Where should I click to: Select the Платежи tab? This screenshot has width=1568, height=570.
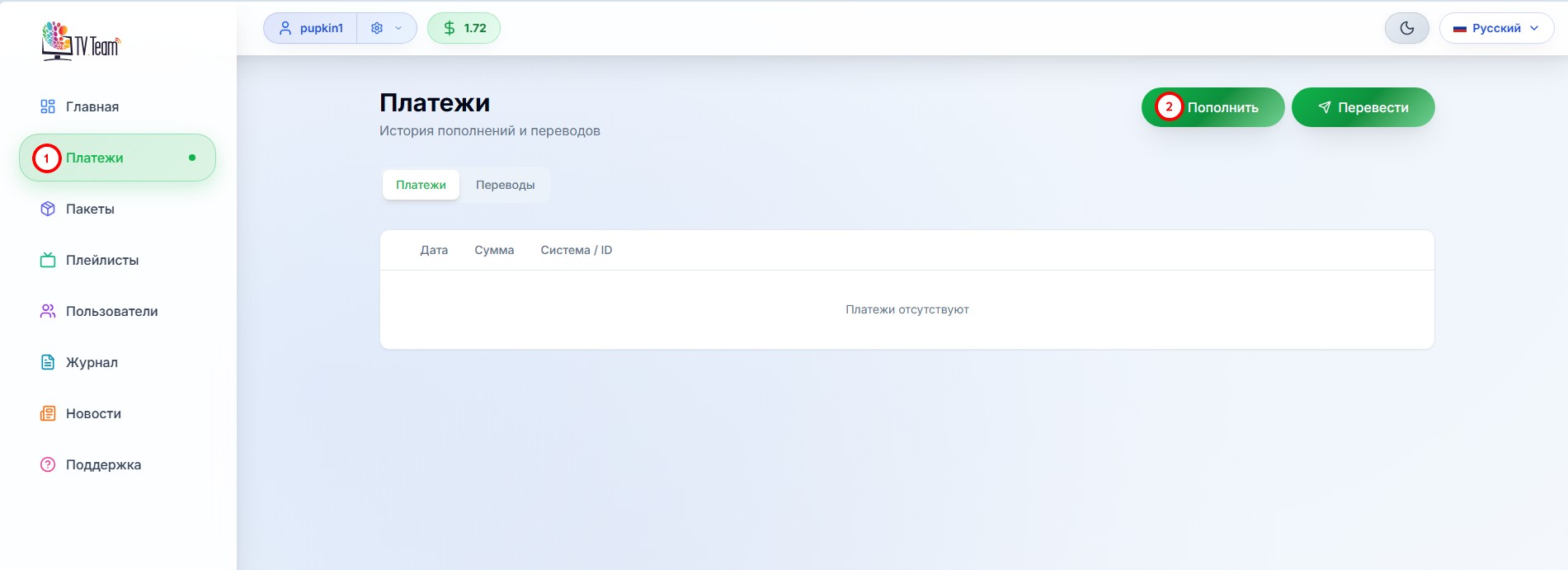[421, 185]
